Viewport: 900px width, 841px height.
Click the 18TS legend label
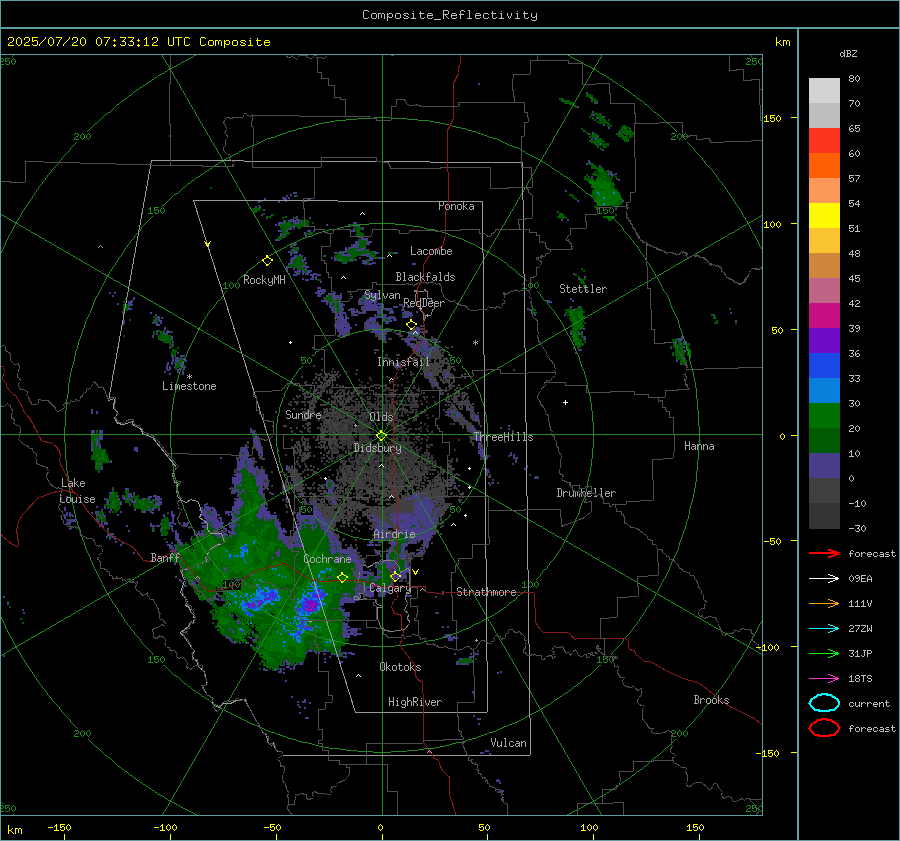pos(860,679)
